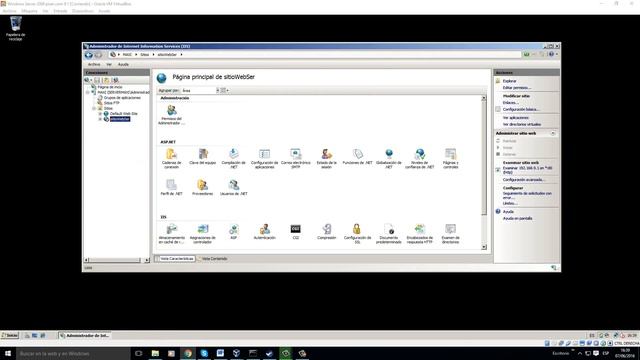Click Editar permisos link
Viewport: 640px width, 360px height.
(517, 88)
